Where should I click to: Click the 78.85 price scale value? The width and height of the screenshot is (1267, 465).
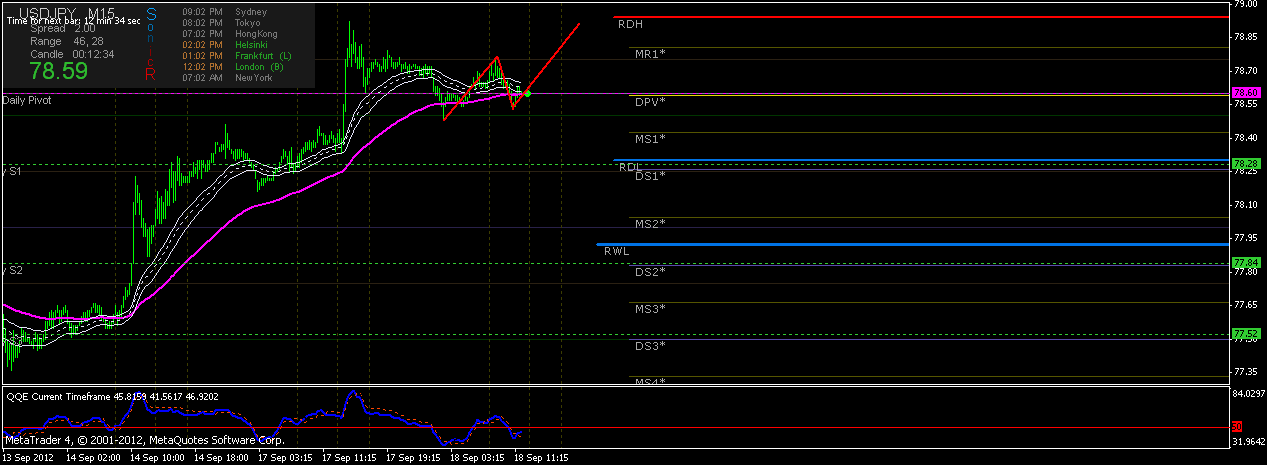point(1246,37)
